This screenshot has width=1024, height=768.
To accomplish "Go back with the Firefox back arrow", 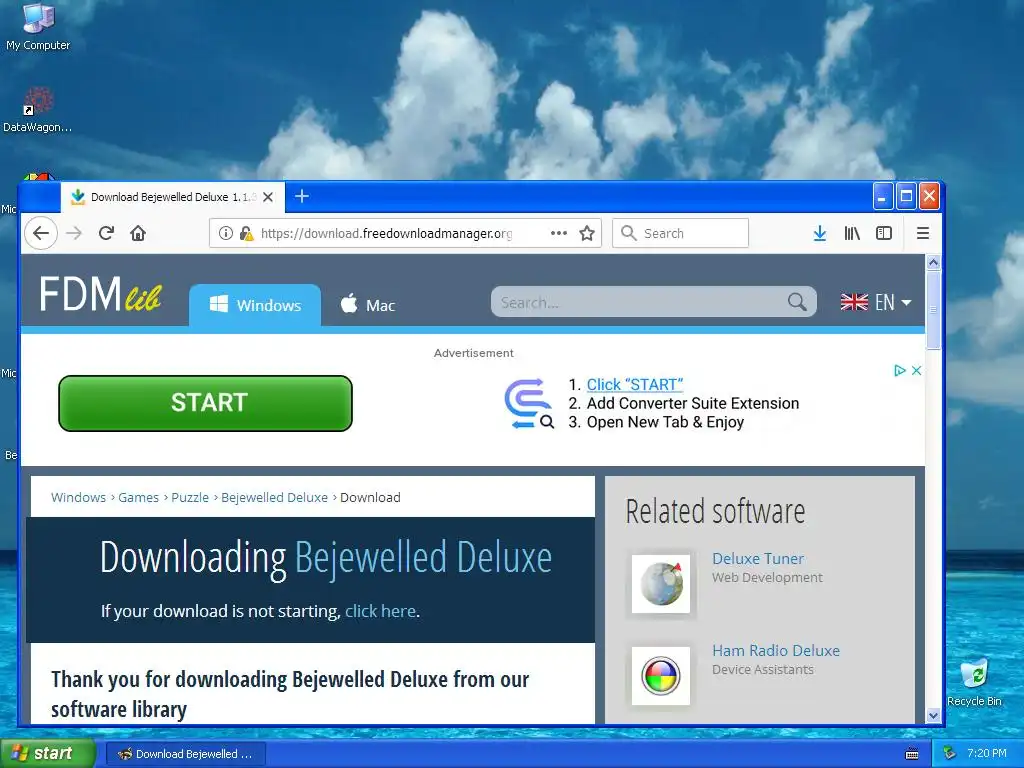I will point(41,233).
